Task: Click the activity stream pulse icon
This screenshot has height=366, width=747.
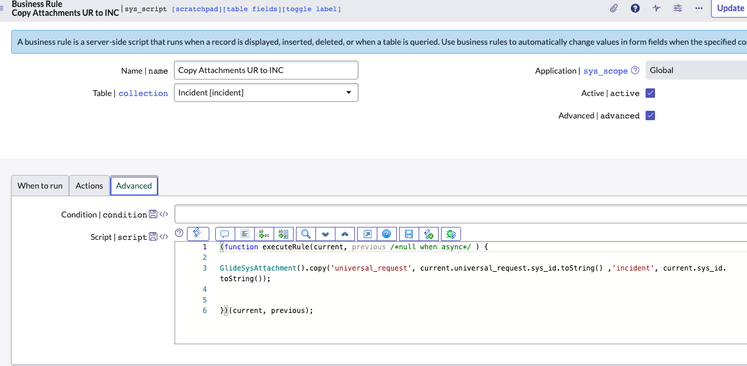Action: tap(656, 8)
